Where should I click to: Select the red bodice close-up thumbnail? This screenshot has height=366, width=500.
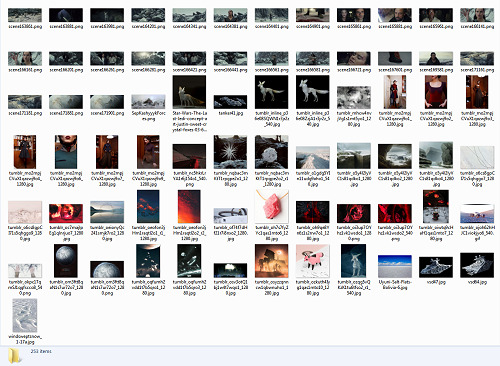(436, 92)
